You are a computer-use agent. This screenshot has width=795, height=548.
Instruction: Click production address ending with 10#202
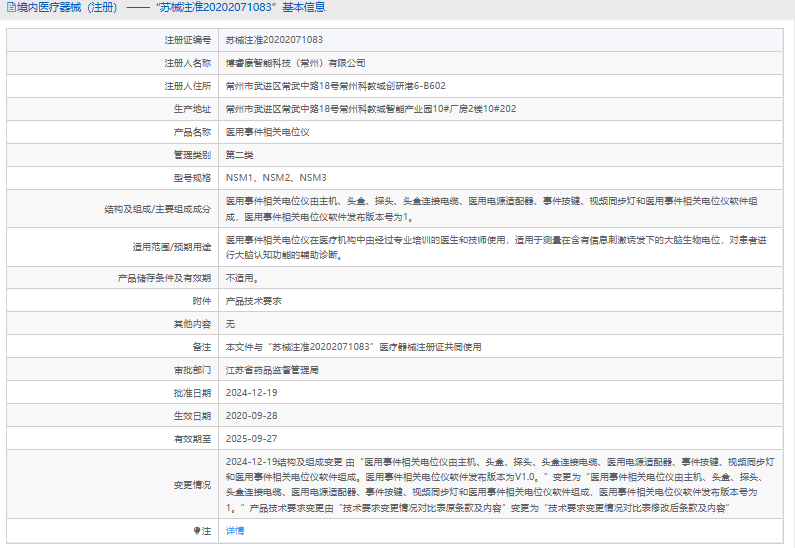[x=371, y=108]
